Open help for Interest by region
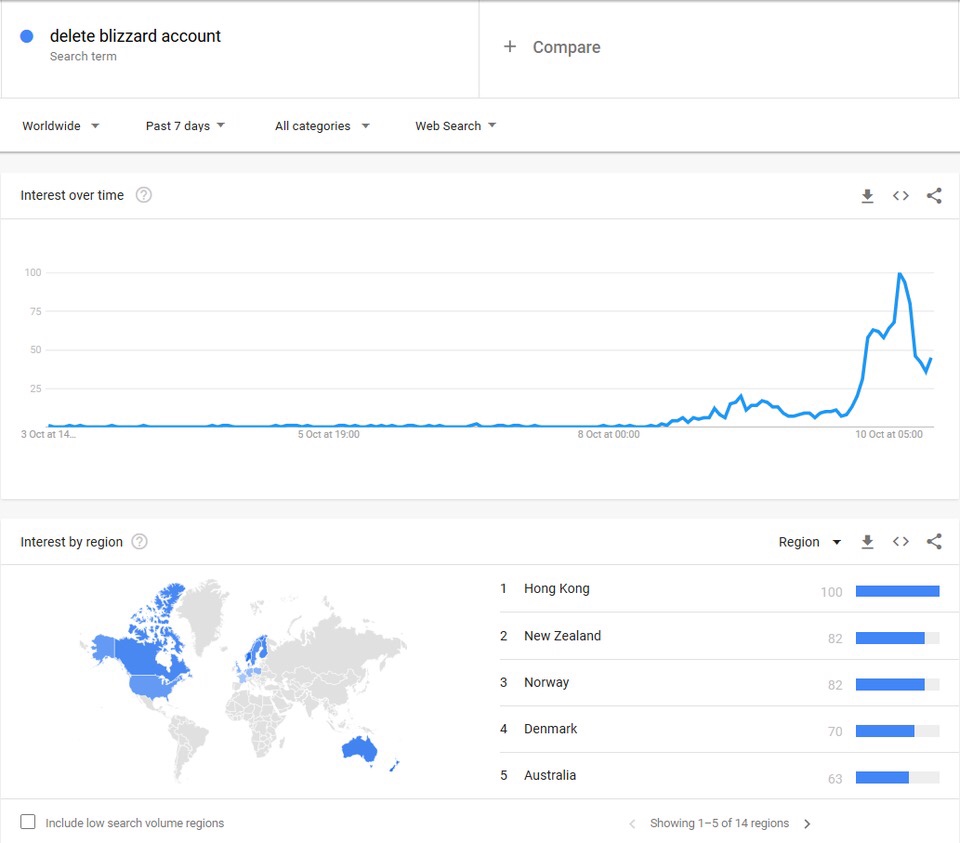 click(140, 542)
